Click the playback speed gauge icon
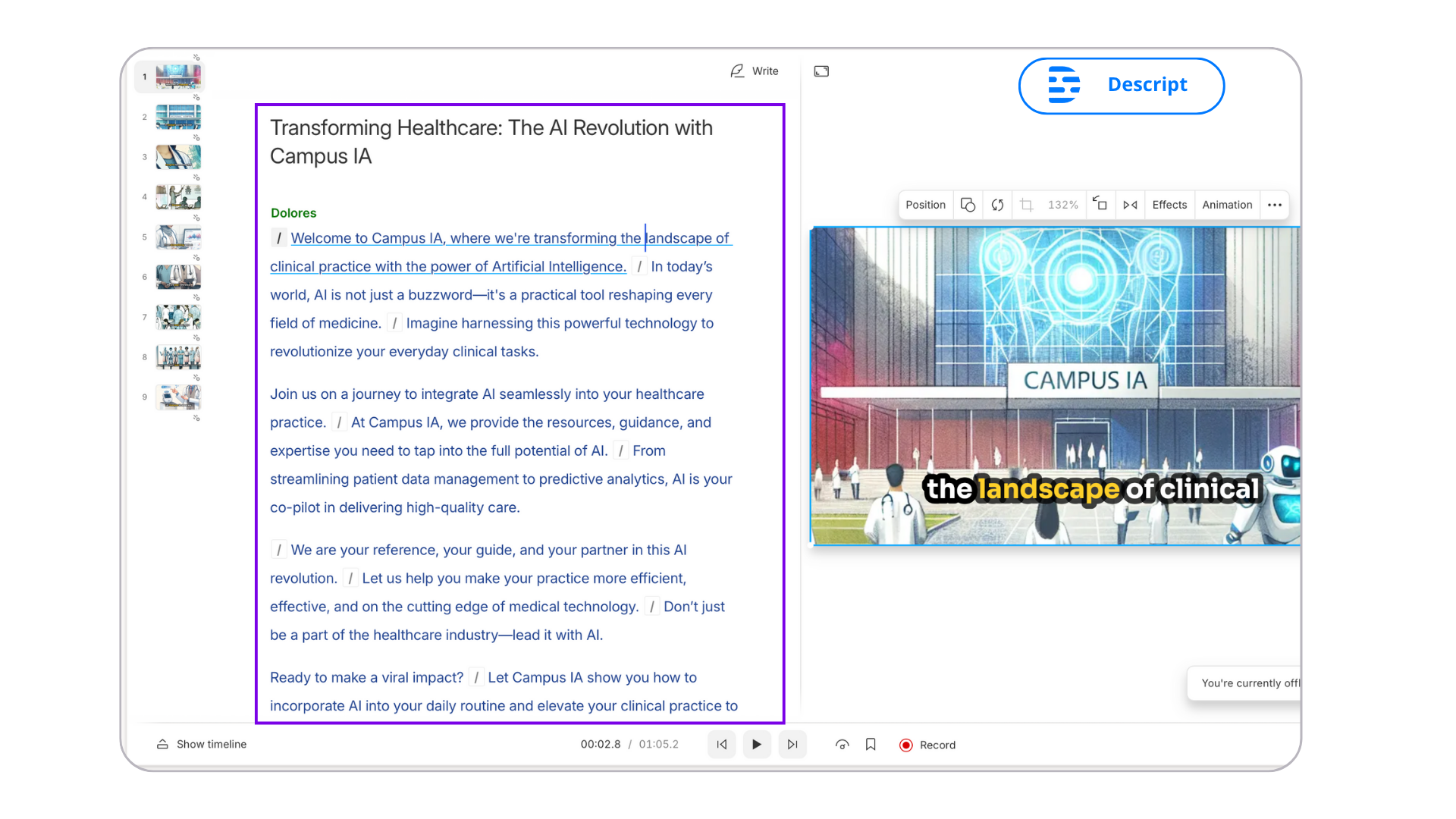Viewport: 1456px width, 819px height. point(842,745)
